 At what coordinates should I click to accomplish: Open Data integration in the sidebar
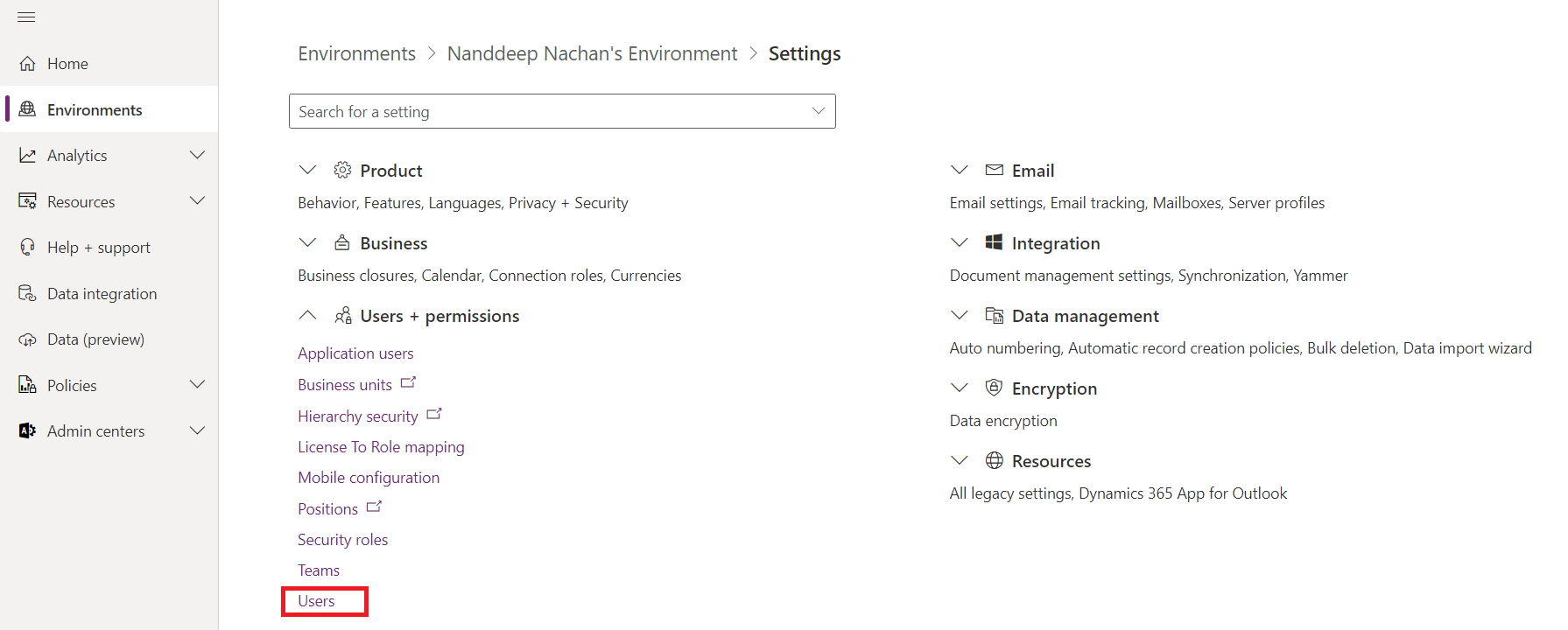(x=102, y=294)
